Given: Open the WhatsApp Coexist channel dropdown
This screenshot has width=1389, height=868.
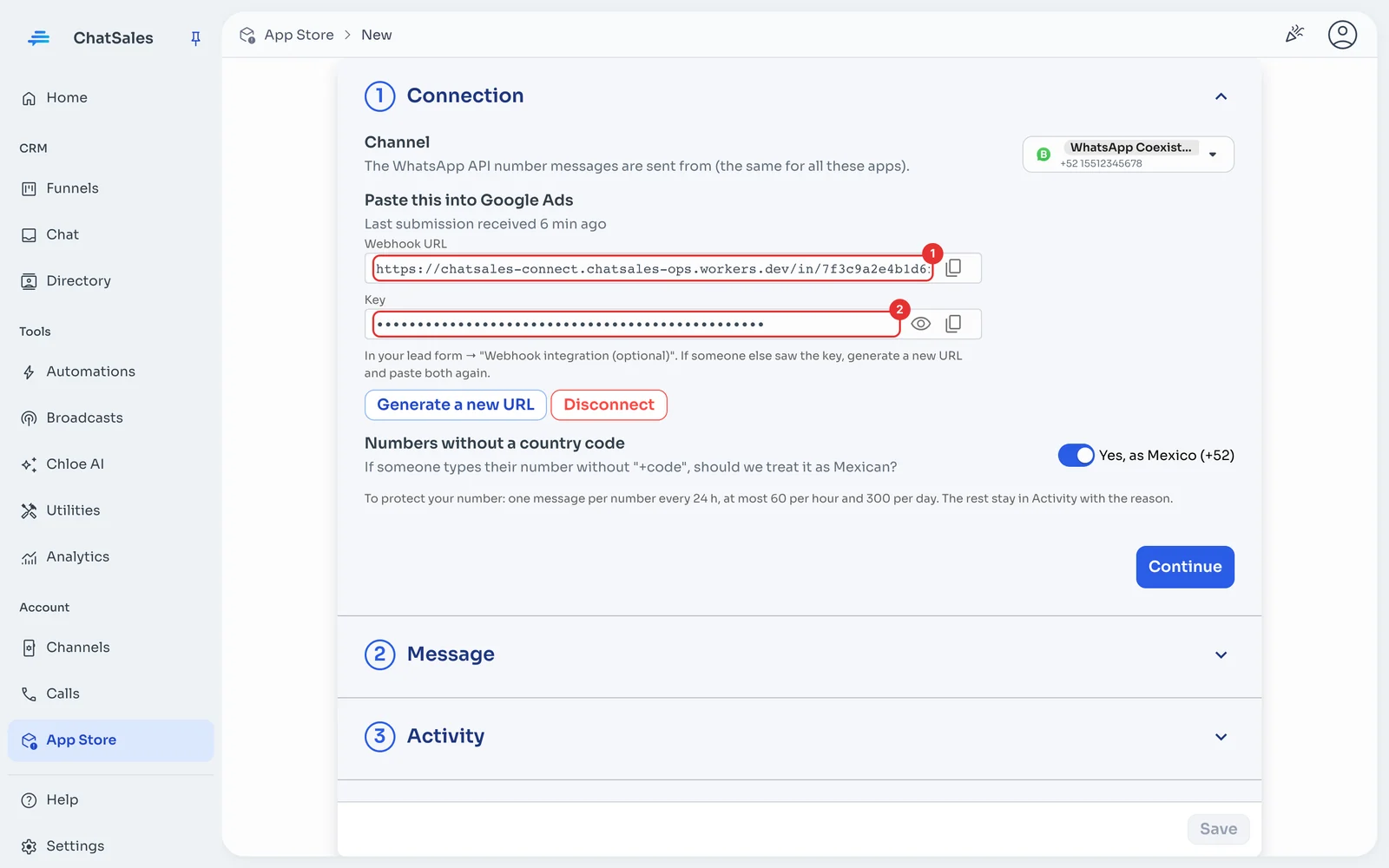Looking at the screenshot, I should pyautogui.click(x=1129, y=155).
